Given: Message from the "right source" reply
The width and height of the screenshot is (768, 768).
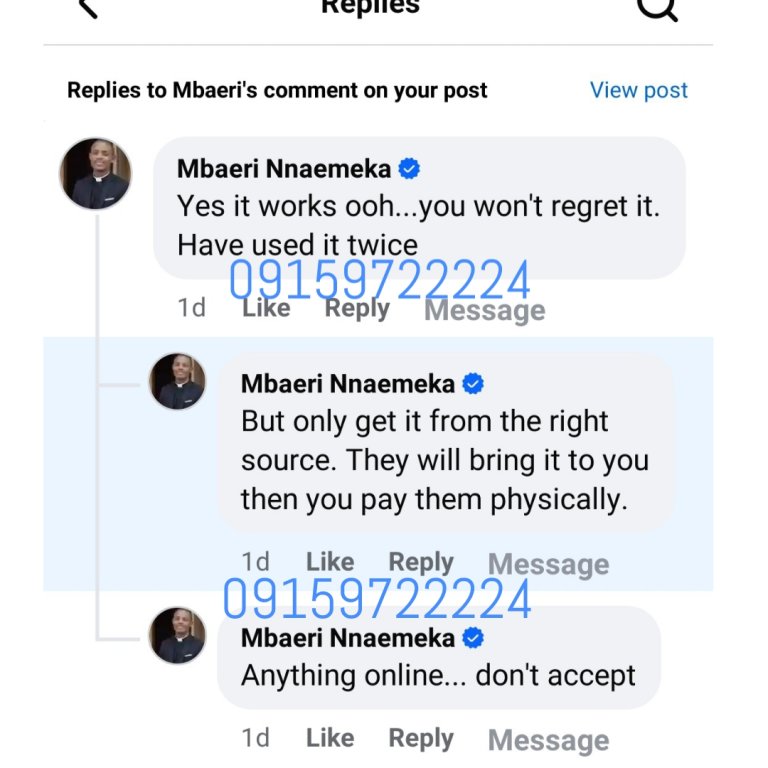Looking at the screenshot, I should click(x=548, y=564).
